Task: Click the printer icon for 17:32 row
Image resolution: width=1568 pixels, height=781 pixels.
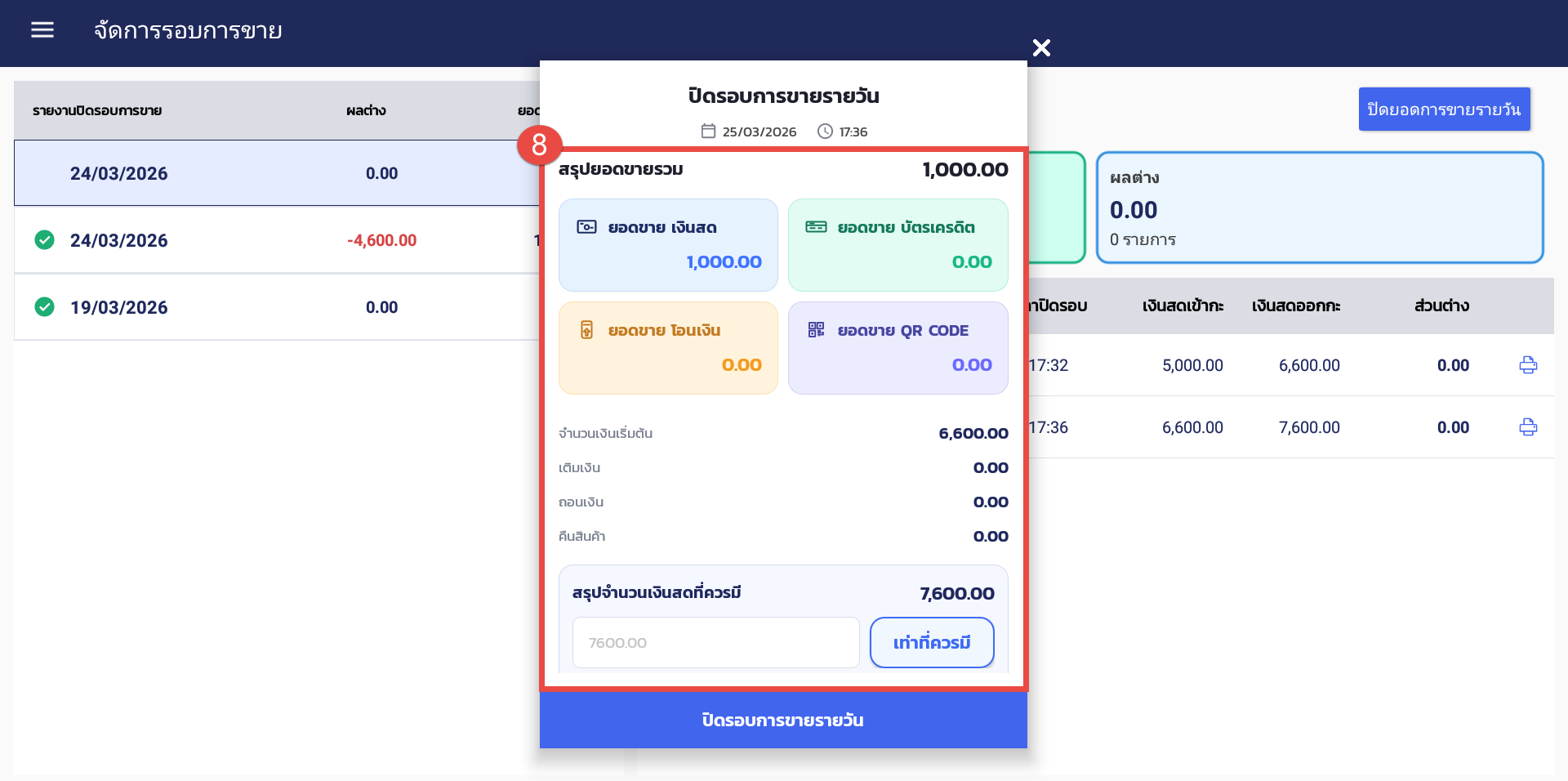Action: pos(1527,365)
